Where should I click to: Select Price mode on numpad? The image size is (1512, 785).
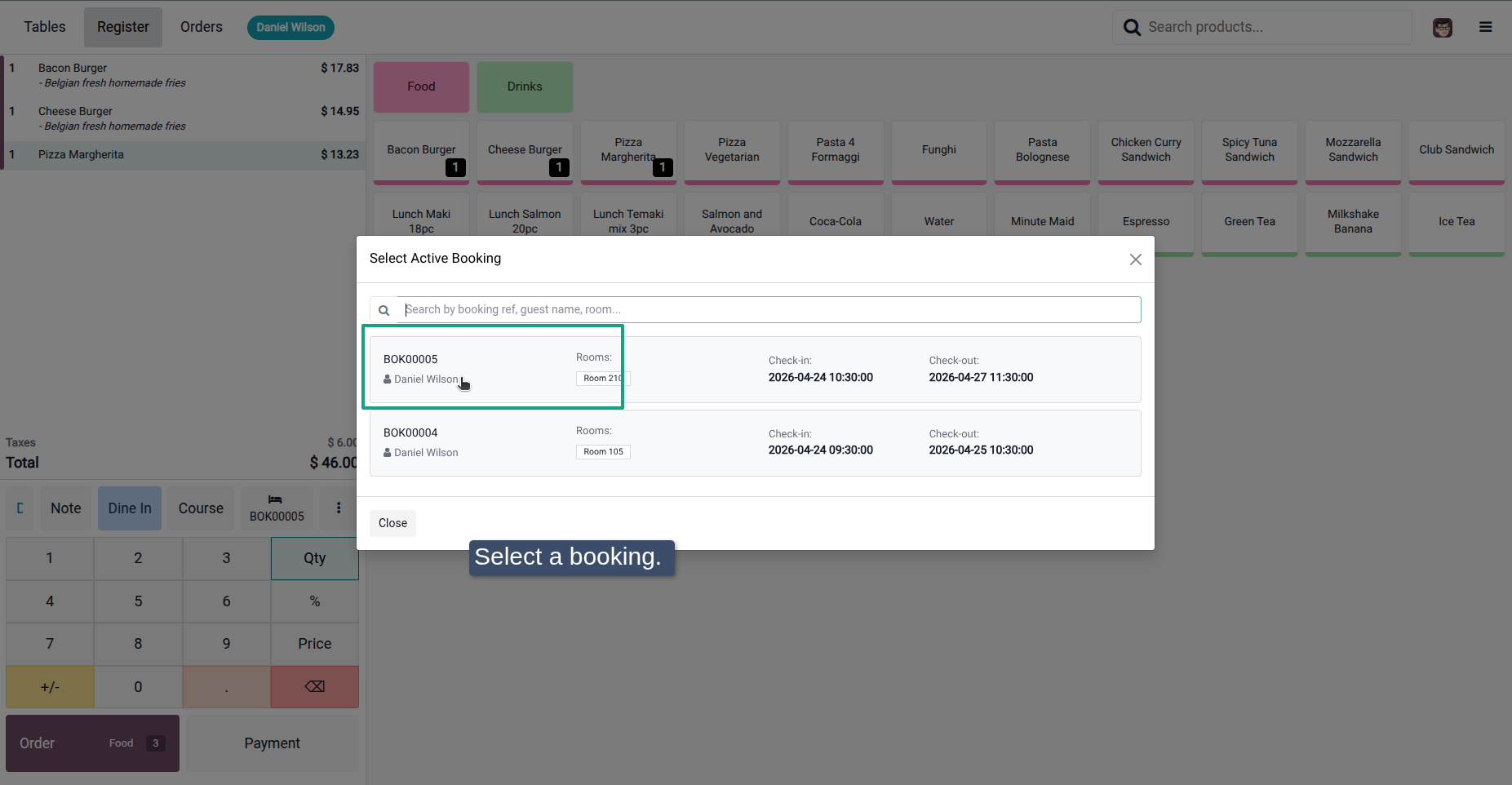point(315,644)
